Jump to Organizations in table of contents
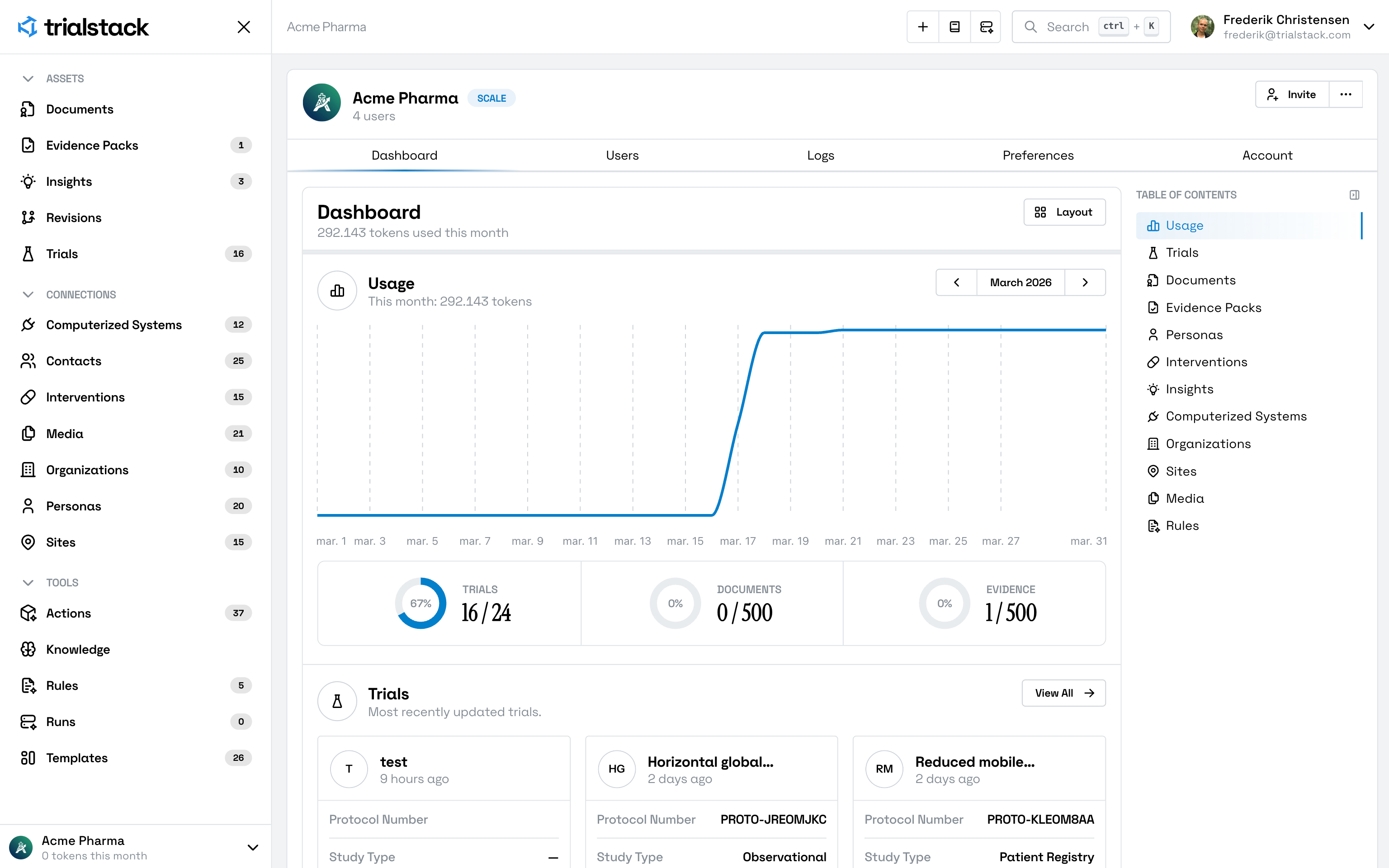The image size is (1389, 868). coord(1248,444)
